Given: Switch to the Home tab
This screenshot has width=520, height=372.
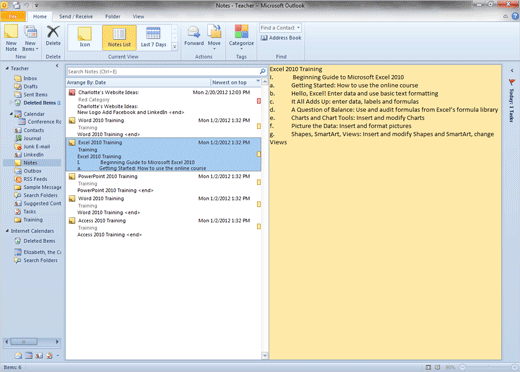Looking at the screenshot, I should [x=40, y=16].
